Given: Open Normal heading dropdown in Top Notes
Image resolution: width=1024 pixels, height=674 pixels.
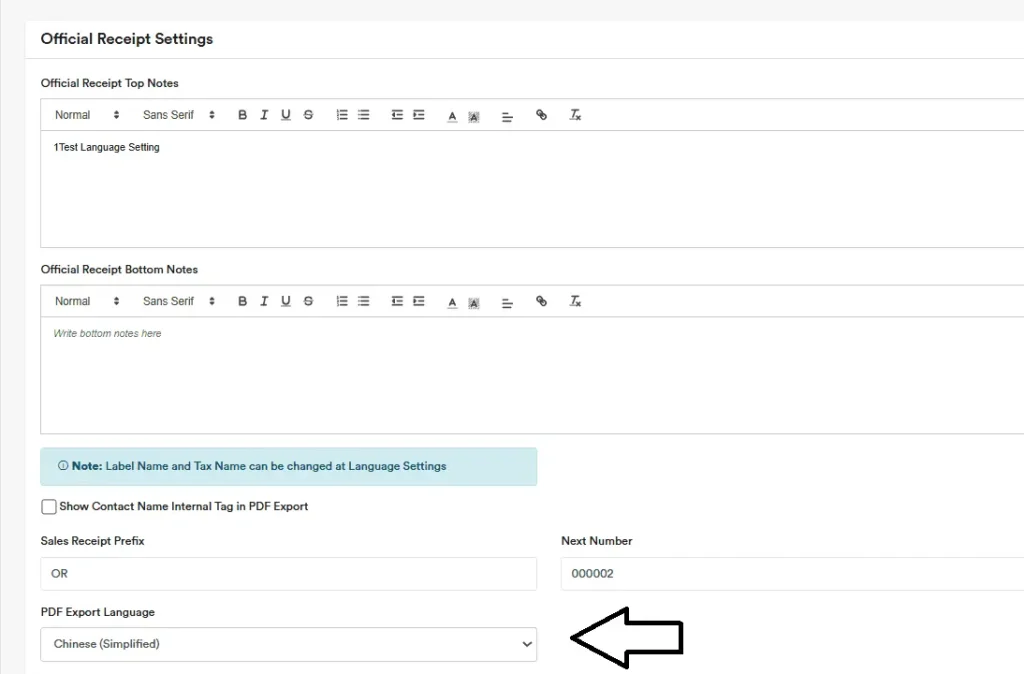Looking at the screenshot, I should click(87, 115).
